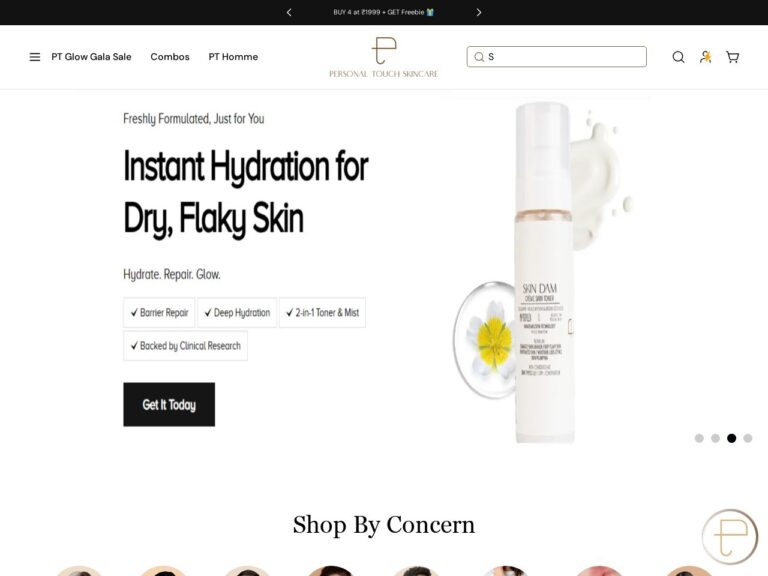Click the search magnifier icon in header
The width and height of the screenshot is (768, 576).
pos(678,57)
